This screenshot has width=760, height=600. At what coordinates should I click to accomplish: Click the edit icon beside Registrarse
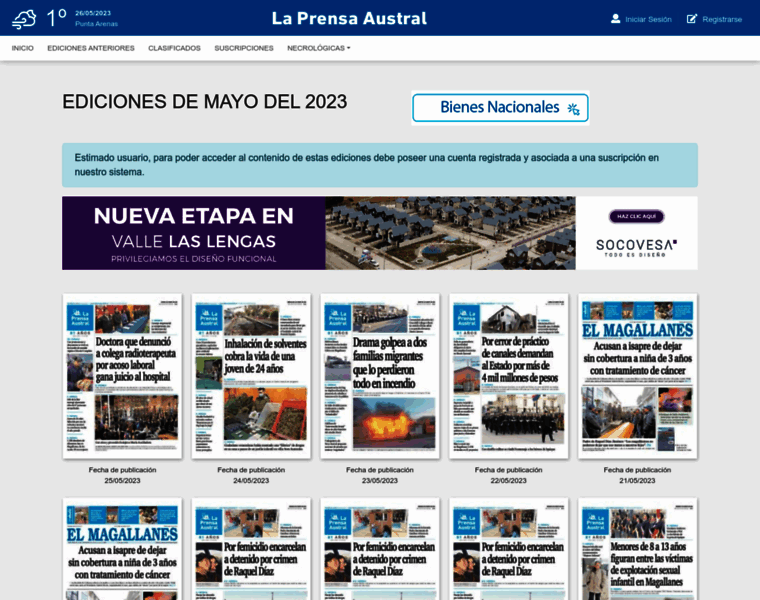(692, 19)
